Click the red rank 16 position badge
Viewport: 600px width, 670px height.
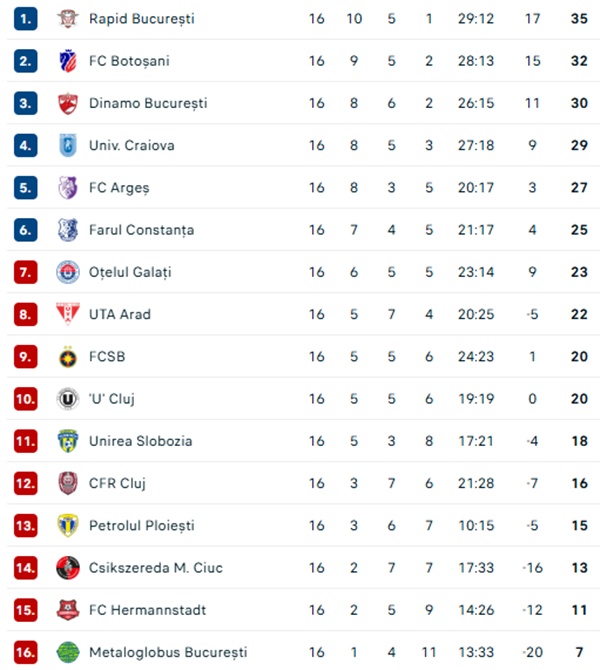pos(25,652)
